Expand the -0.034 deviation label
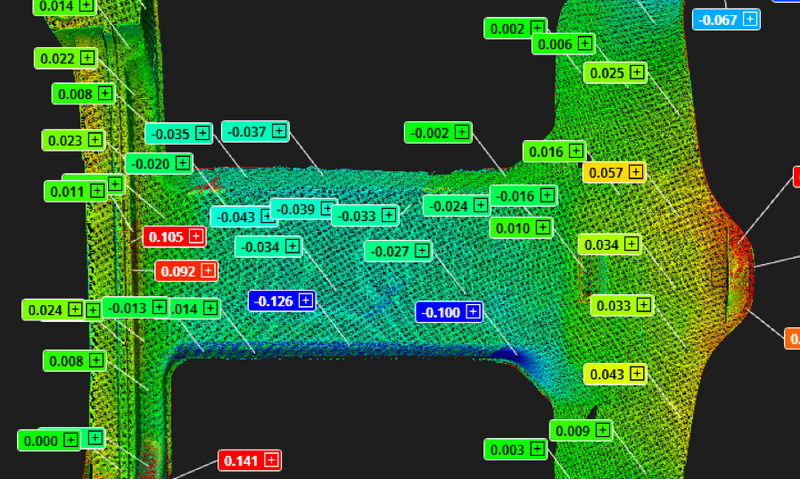This screenshot has height=479, width=800. pos(292,246)
